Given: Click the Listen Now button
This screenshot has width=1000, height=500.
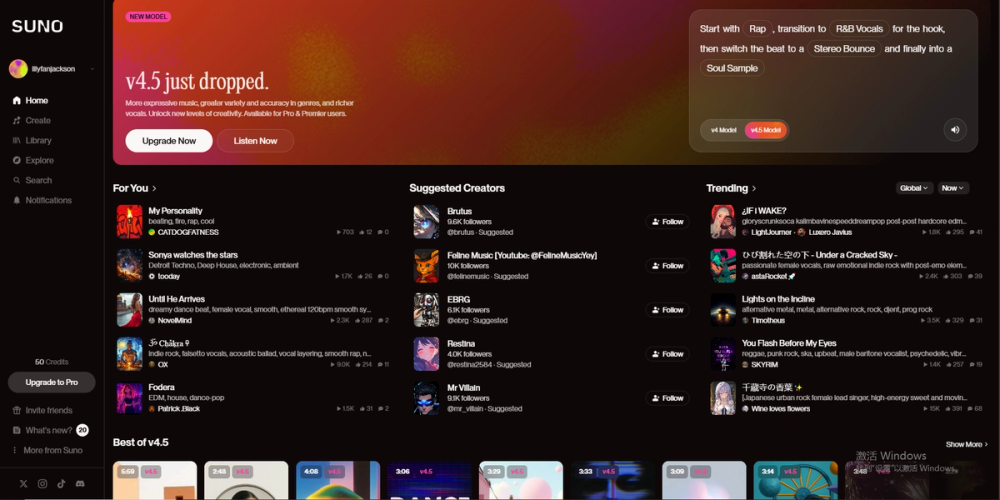Looking at the screenshot, I should (255, 140).
